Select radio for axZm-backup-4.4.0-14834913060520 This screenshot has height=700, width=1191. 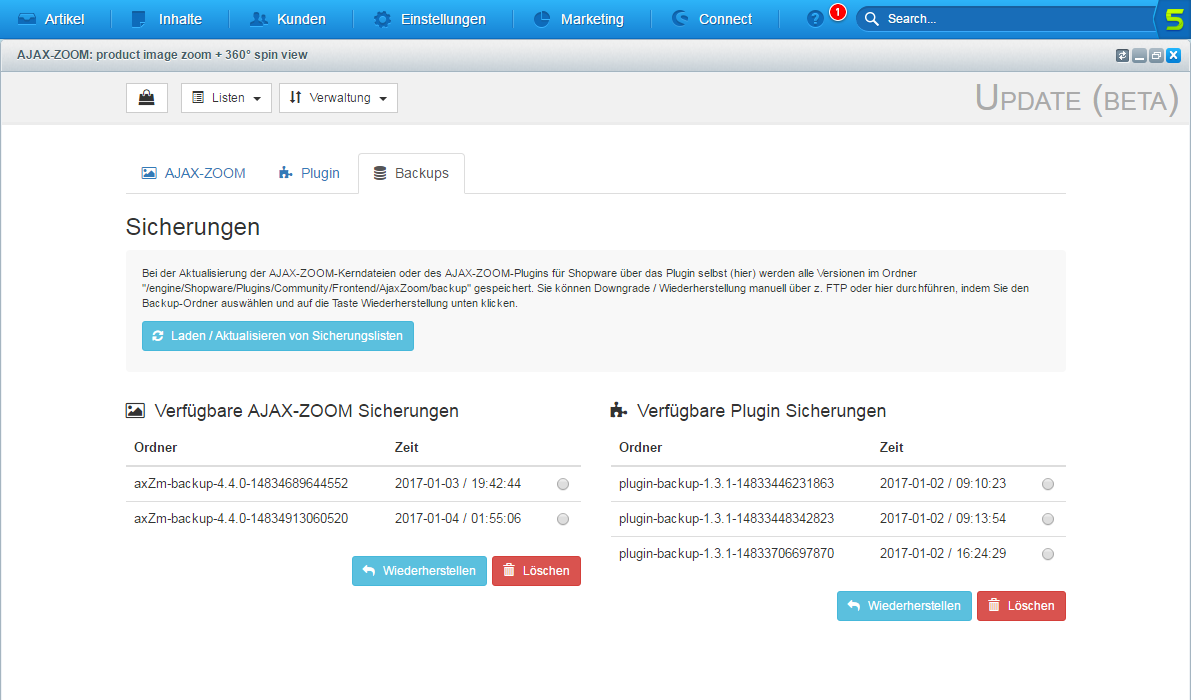[563, 519]
